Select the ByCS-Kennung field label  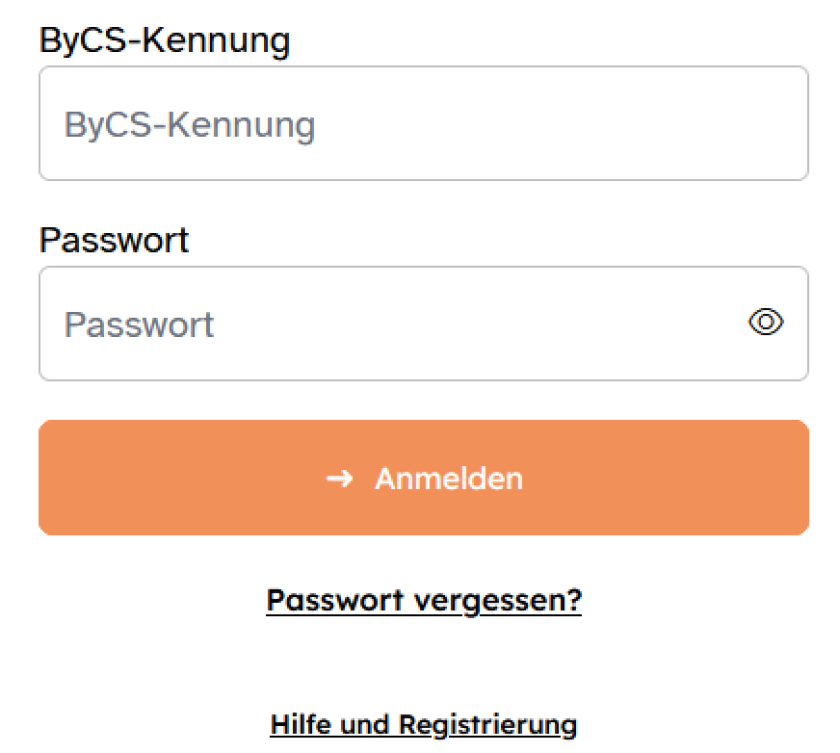point(164,40)
